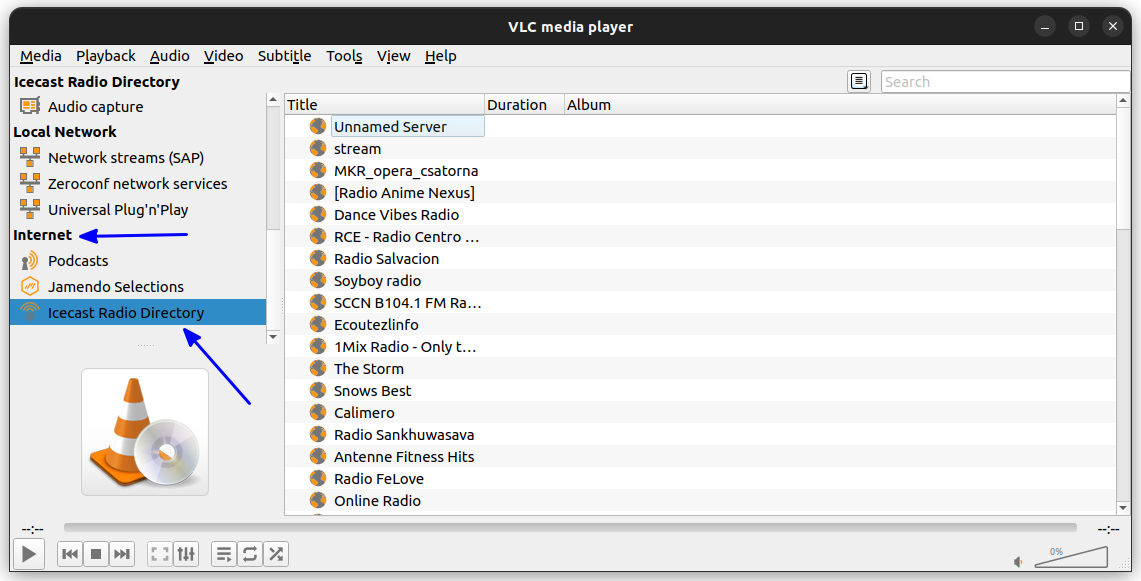
Task: Open extended settings equalizer icon
Action: point(186,553)
